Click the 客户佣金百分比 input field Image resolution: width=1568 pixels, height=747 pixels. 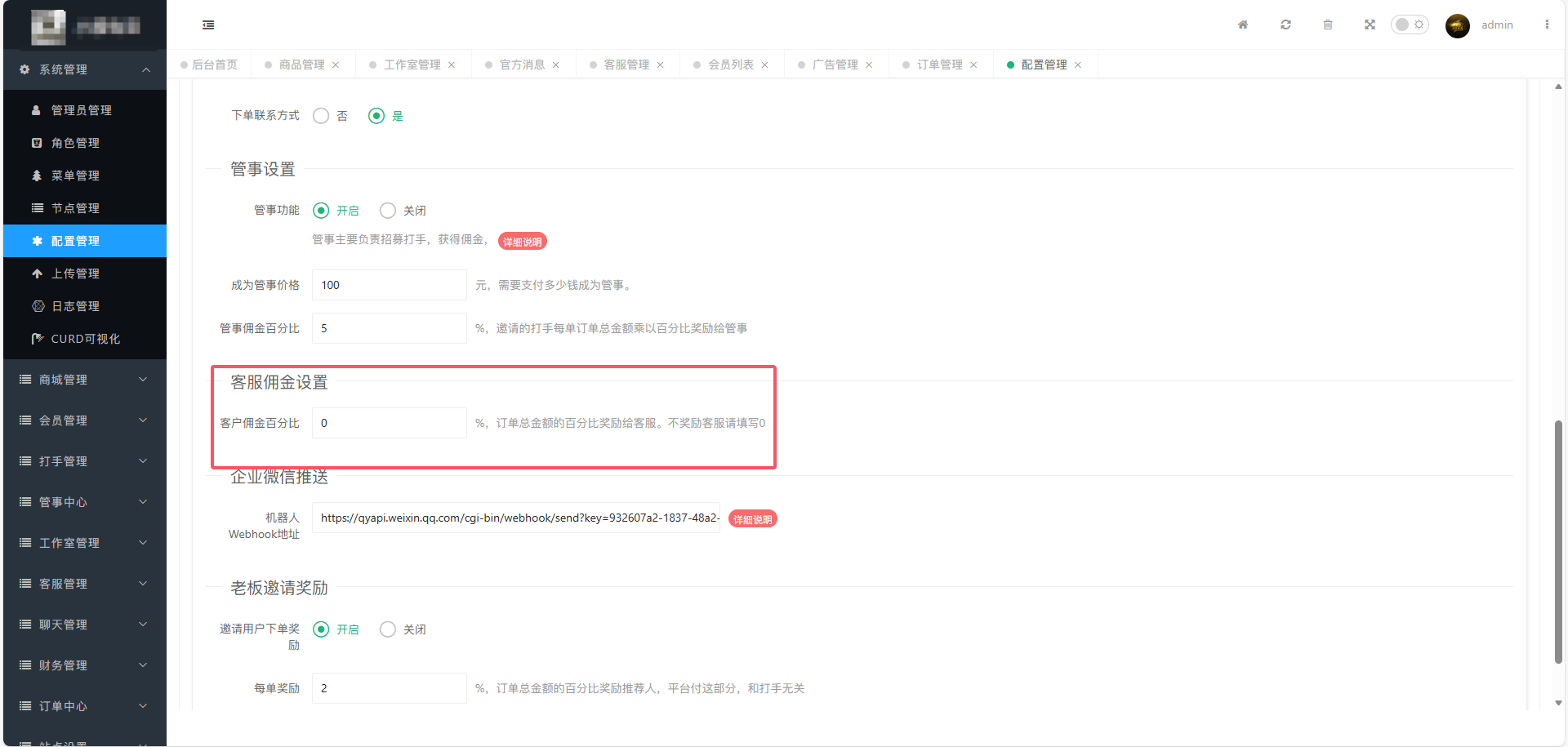pos(389,423)
